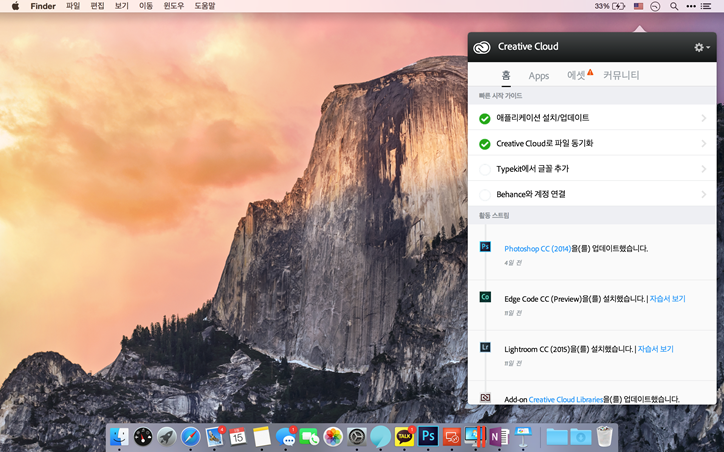Switch to the 커뮤니티 tab
Image resolution: width=724 pixels, height=452 pixels.
pyautogui.click(x=621, y=75)
